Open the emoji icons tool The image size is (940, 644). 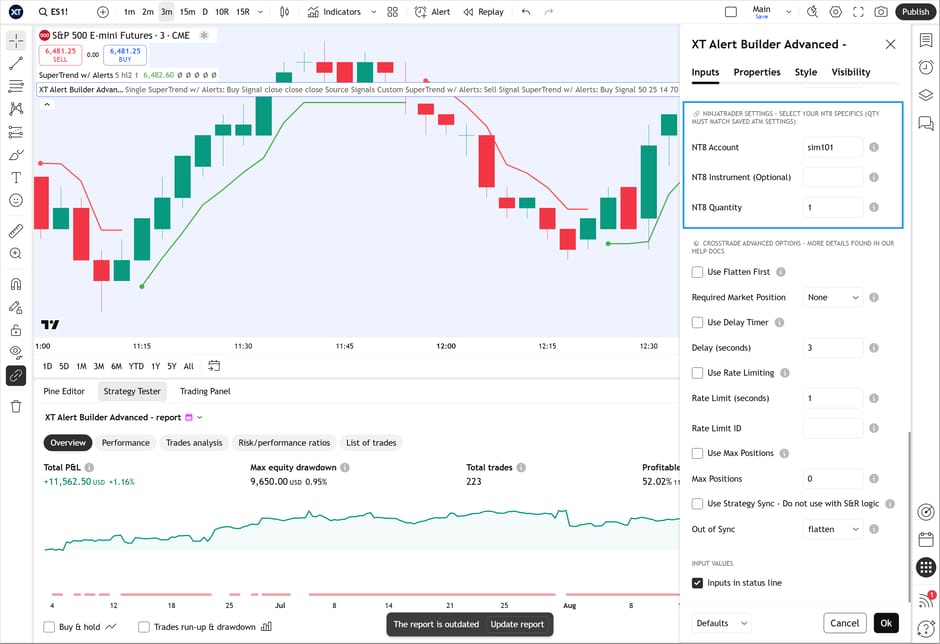coord(16,200)
